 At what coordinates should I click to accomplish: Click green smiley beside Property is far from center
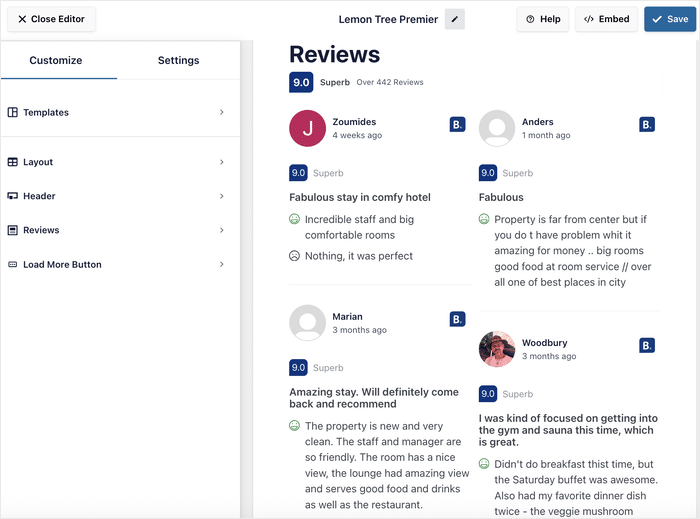click(x=484, y=219)
